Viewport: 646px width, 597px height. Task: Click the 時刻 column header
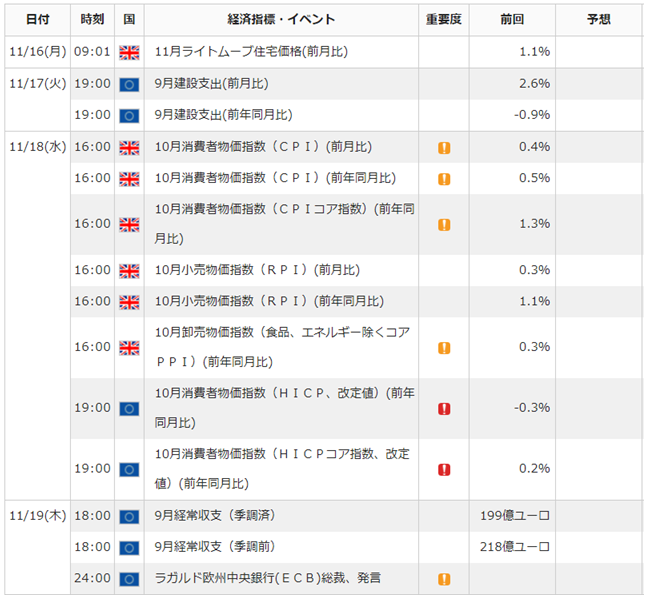point(92,19)
